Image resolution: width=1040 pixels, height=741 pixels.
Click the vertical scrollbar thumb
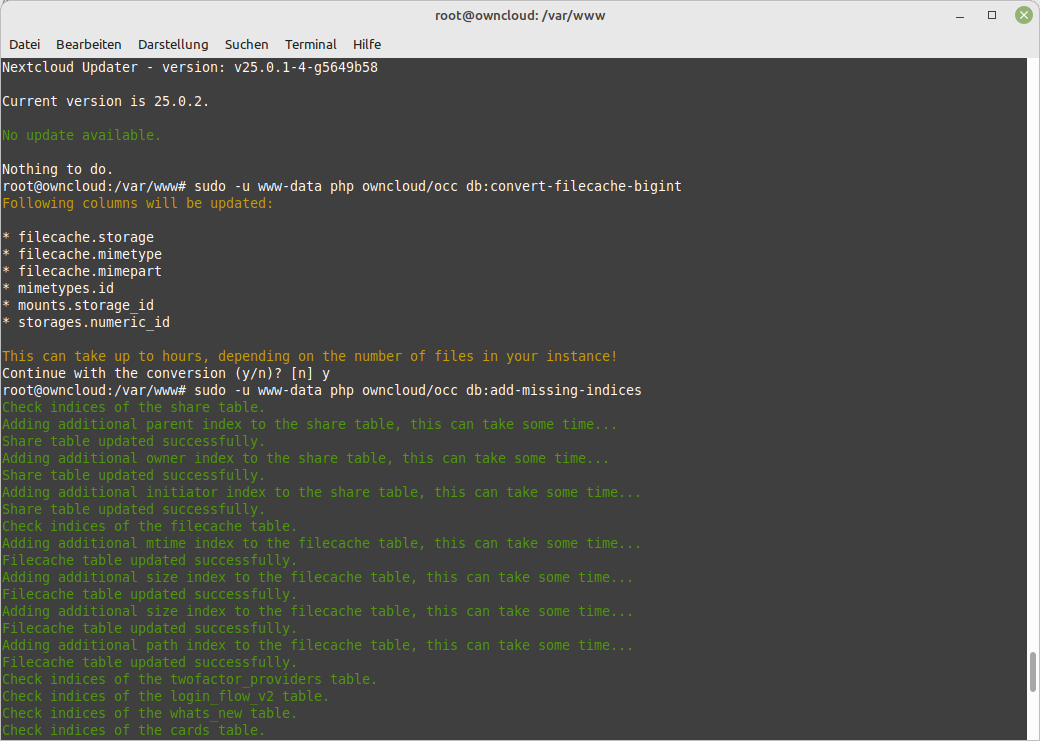pyautogui.click(x=1033, y=672)
